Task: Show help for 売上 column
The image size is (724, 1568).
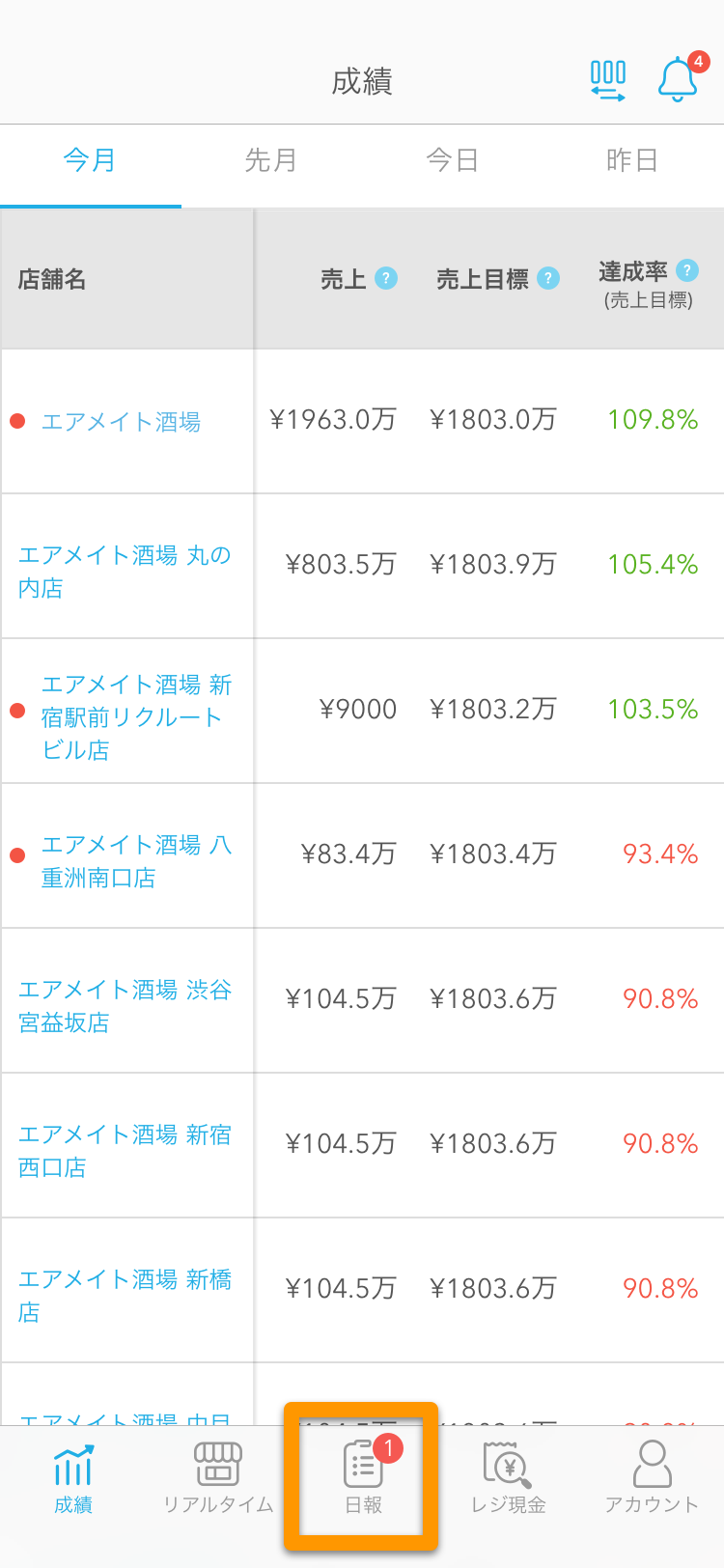Action: (386, 278)
